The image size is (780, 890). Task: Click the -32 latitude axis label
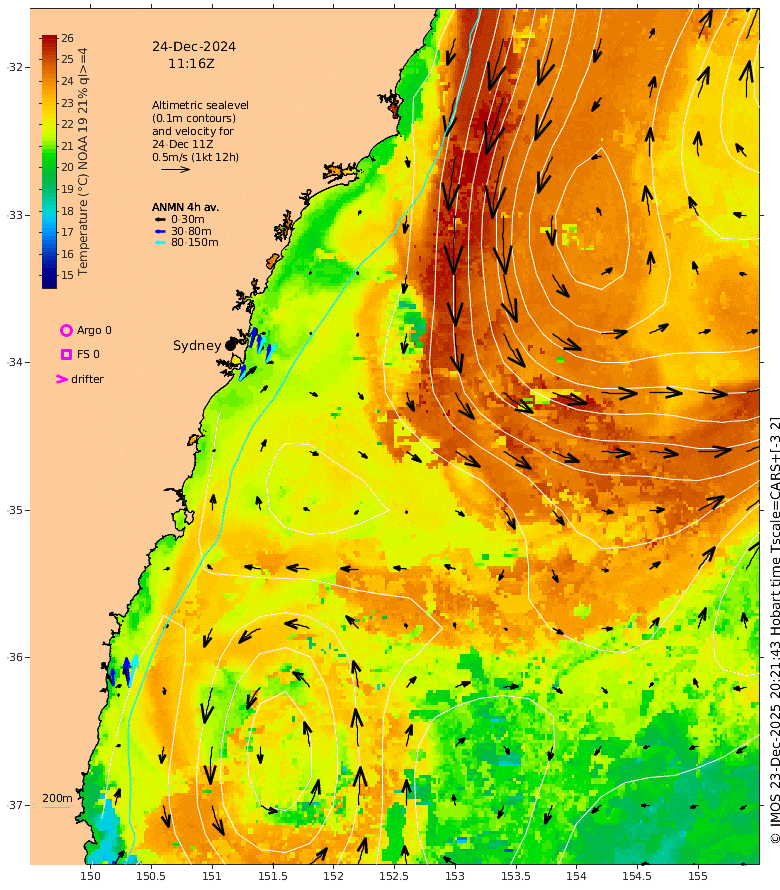[x=15, y=67]
